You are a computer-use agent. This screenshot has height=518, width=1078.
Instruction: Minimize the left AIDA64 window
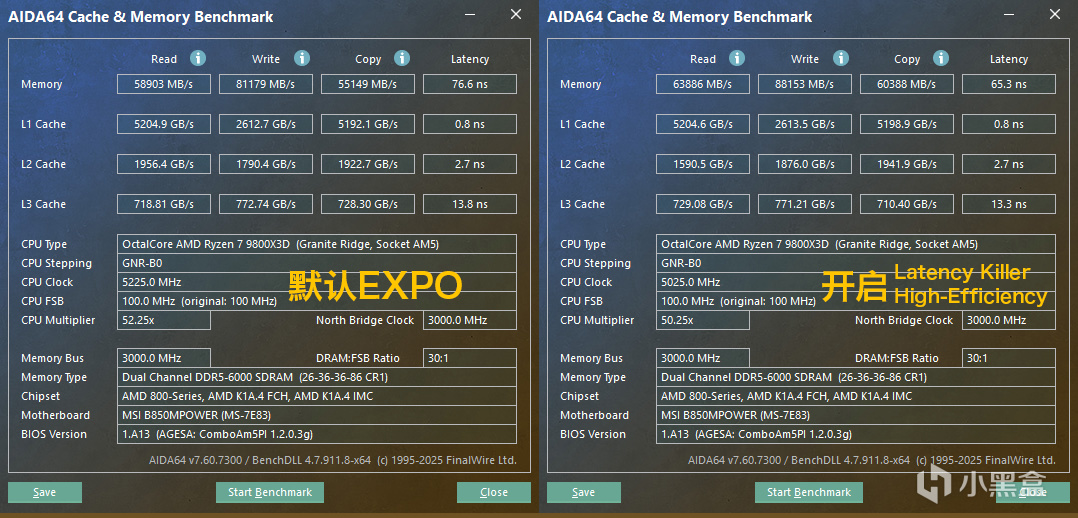coord(470,14)
